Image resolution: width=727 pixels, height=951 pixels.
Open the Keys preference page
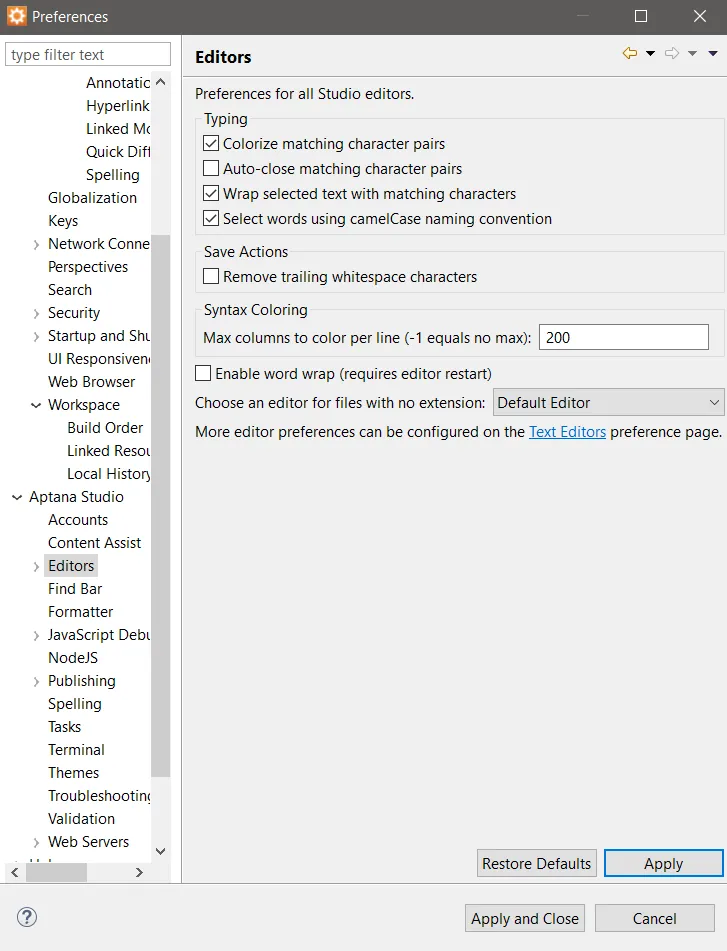(x=63, y=221)
